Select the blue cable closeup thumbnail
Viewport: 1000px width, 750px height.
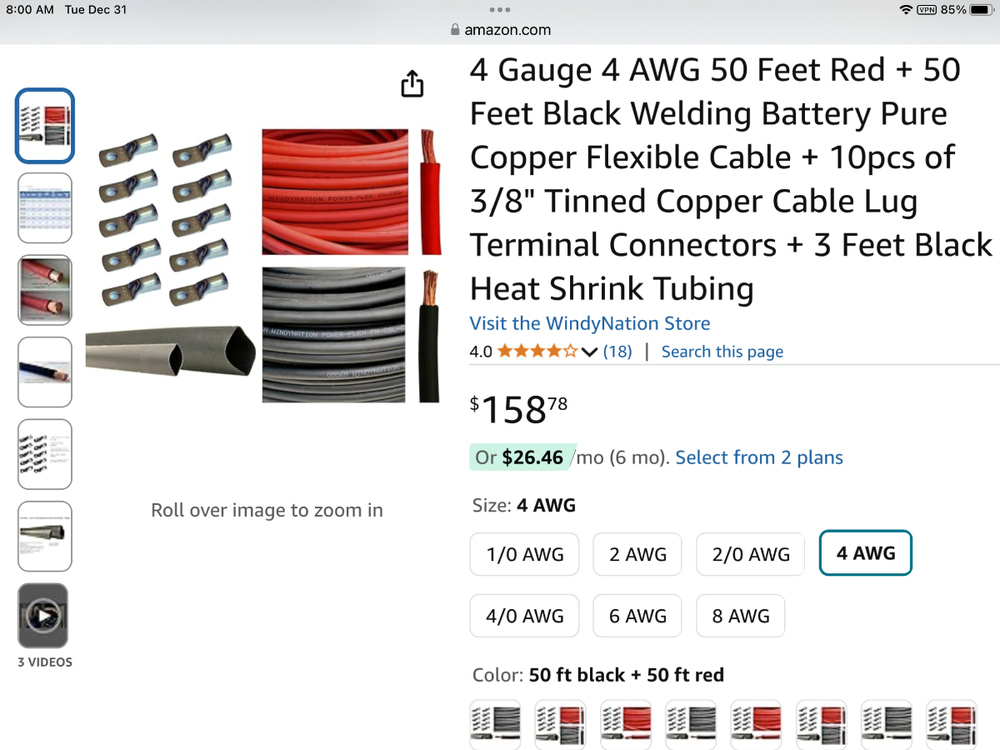44,372
